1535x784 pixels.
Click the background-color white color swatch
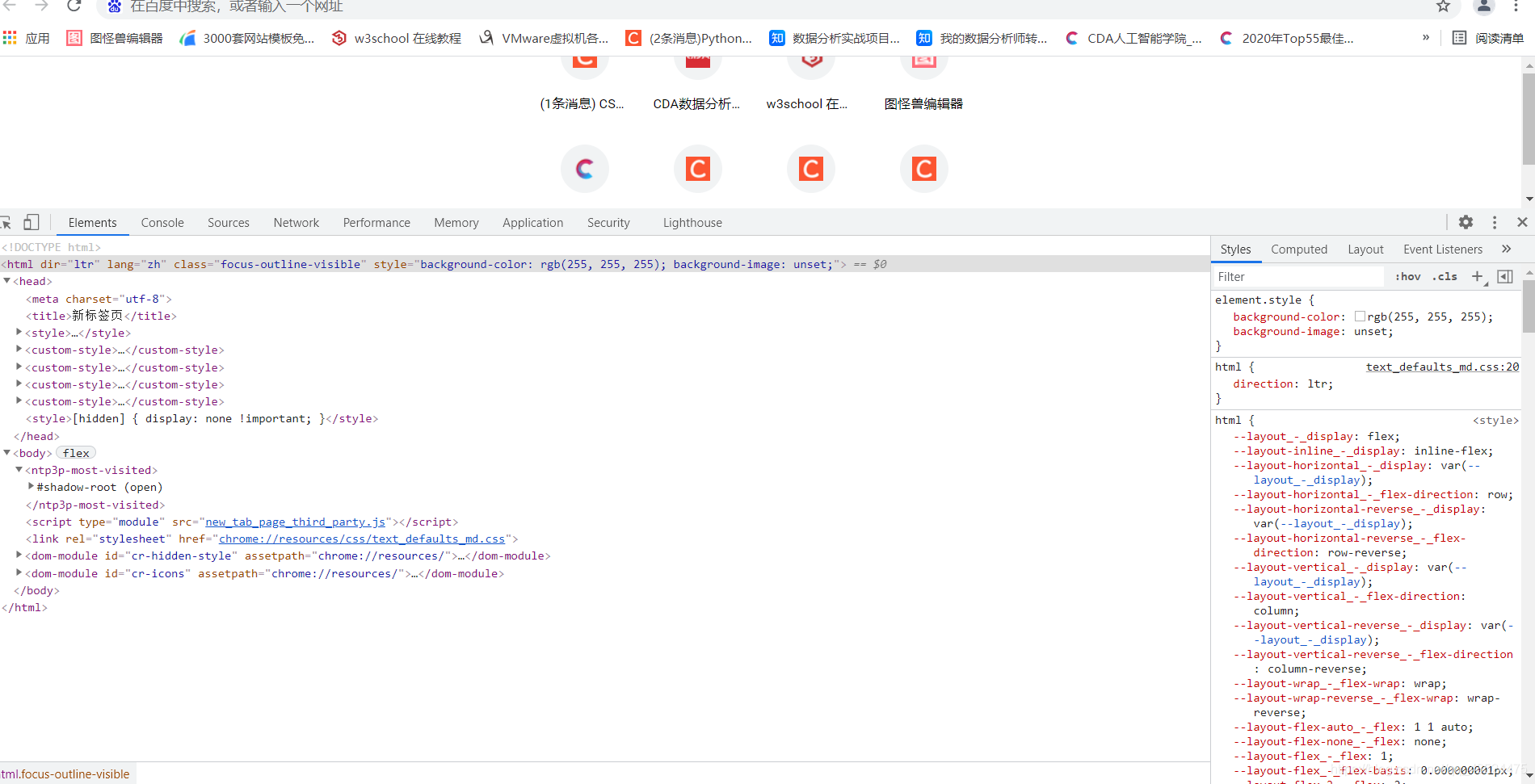[1360, 317]
